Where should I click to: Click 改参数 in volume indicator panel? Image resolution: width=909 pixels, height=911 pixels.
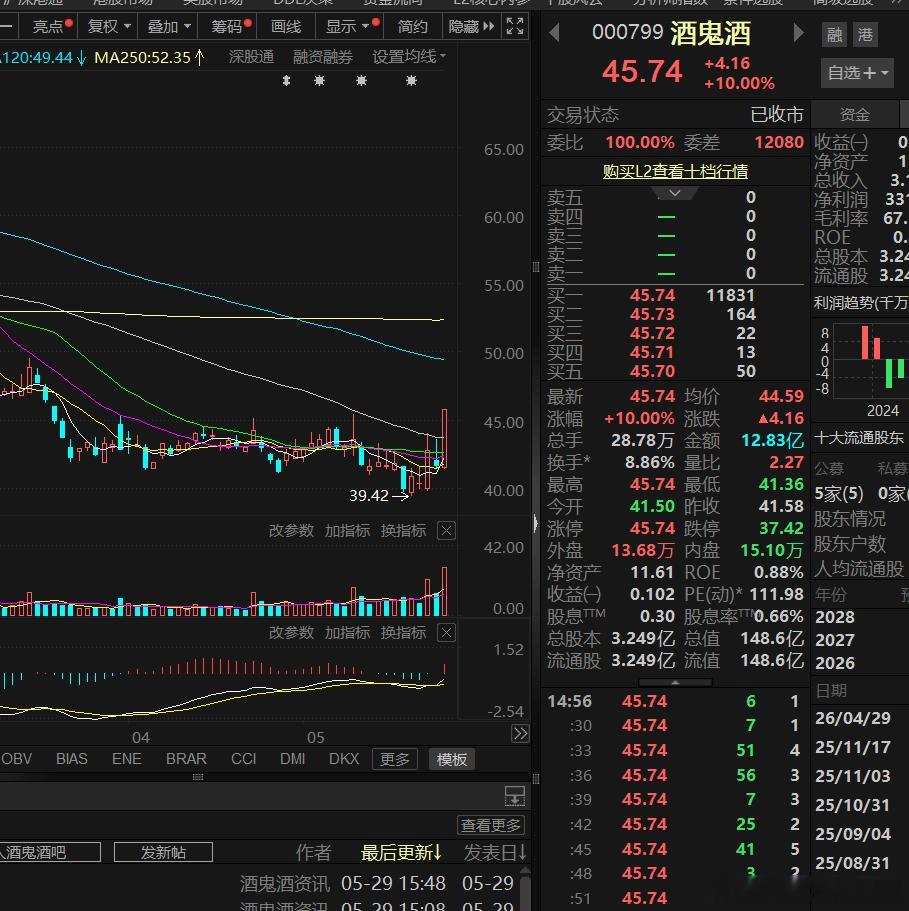point(291,530)
